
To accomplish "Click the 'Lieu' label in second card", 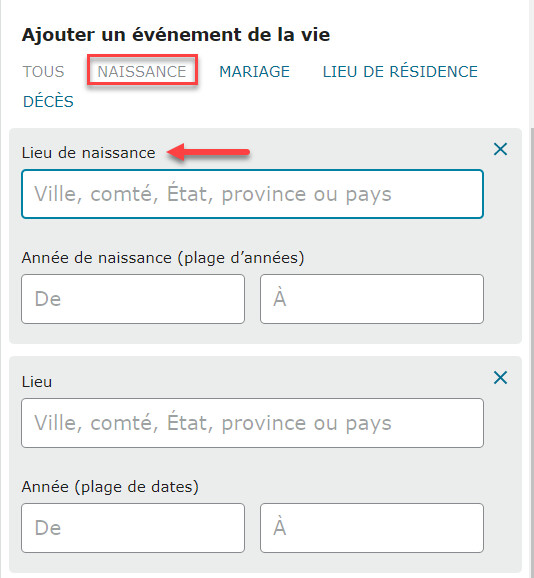I will point(37,382).
